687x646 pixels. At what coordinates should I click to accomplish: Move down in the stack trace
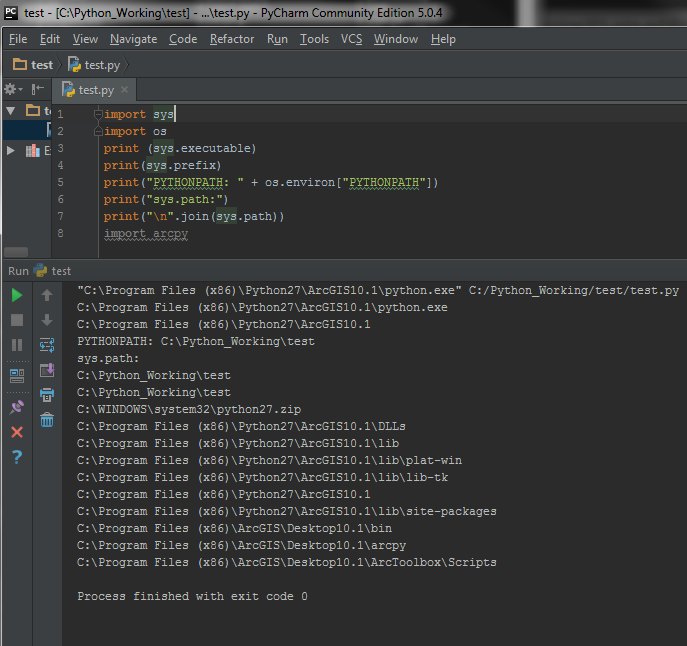click(x=47, y=320)
